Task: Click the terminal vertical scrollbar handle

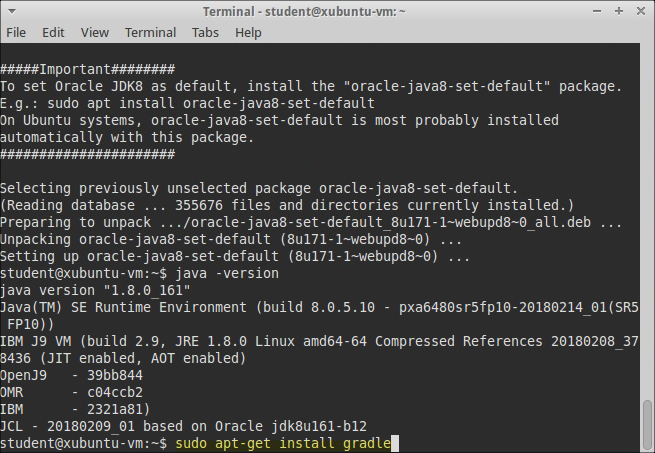Action: 647,426
